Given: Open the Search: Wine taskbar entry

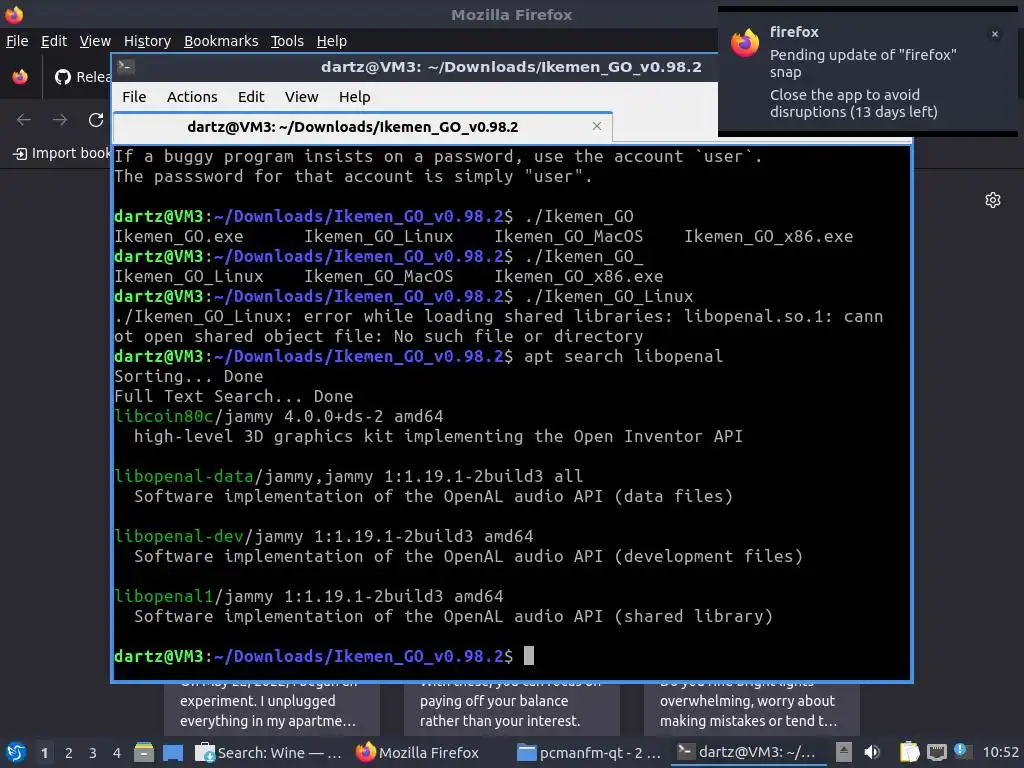Looking at the screenshot, I should pos(269,752).
